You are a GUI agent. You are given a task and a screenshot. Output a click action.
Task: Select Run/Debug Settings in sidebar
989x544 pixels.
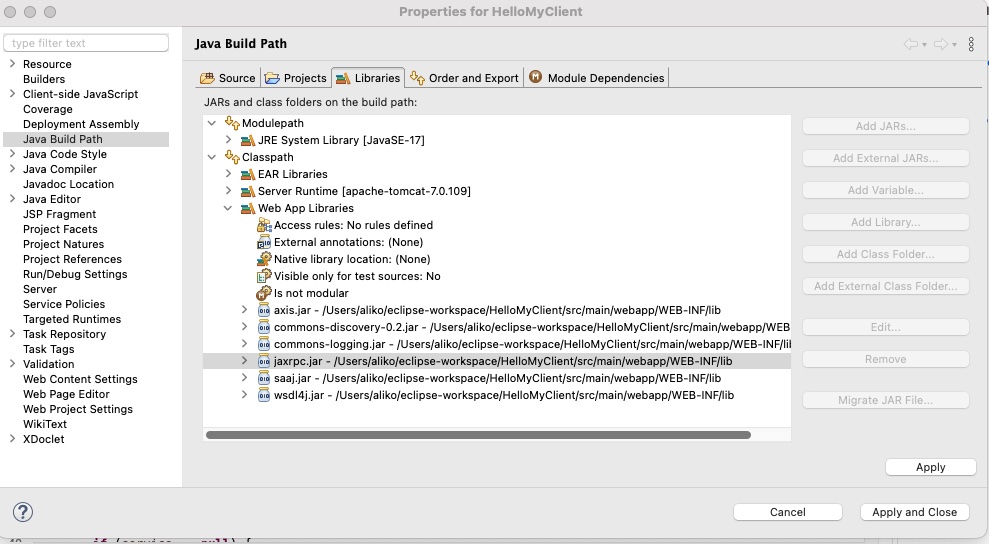75,274
